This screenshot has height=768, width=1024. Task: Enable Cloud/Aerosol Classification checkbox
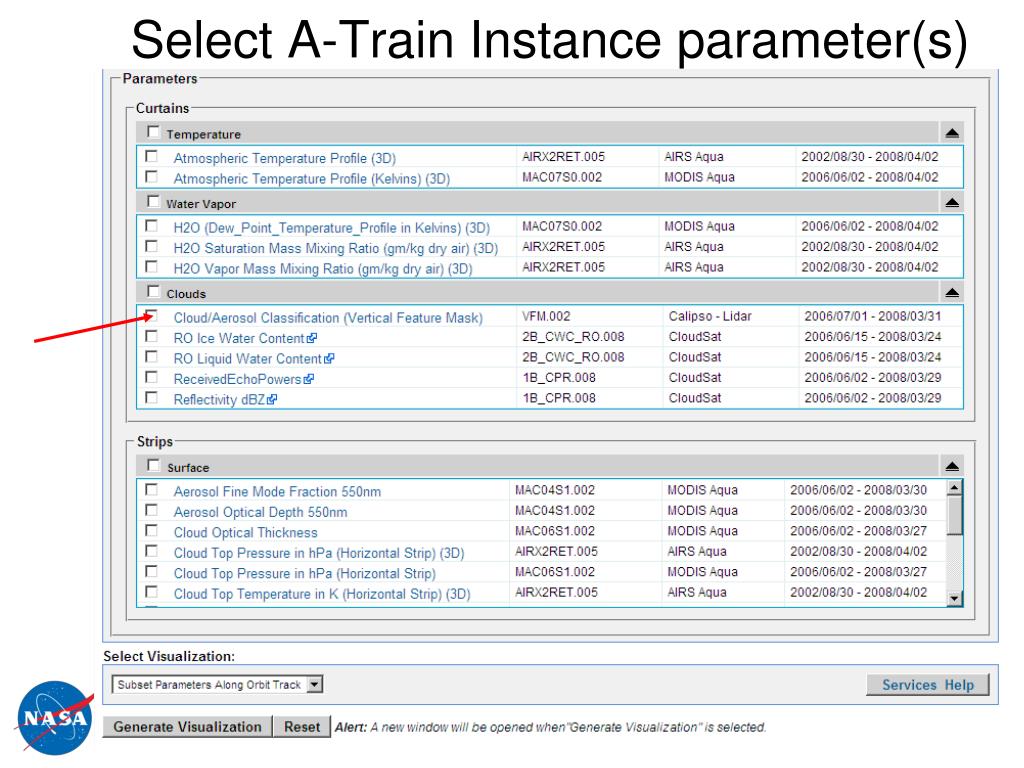click(152, 315)
